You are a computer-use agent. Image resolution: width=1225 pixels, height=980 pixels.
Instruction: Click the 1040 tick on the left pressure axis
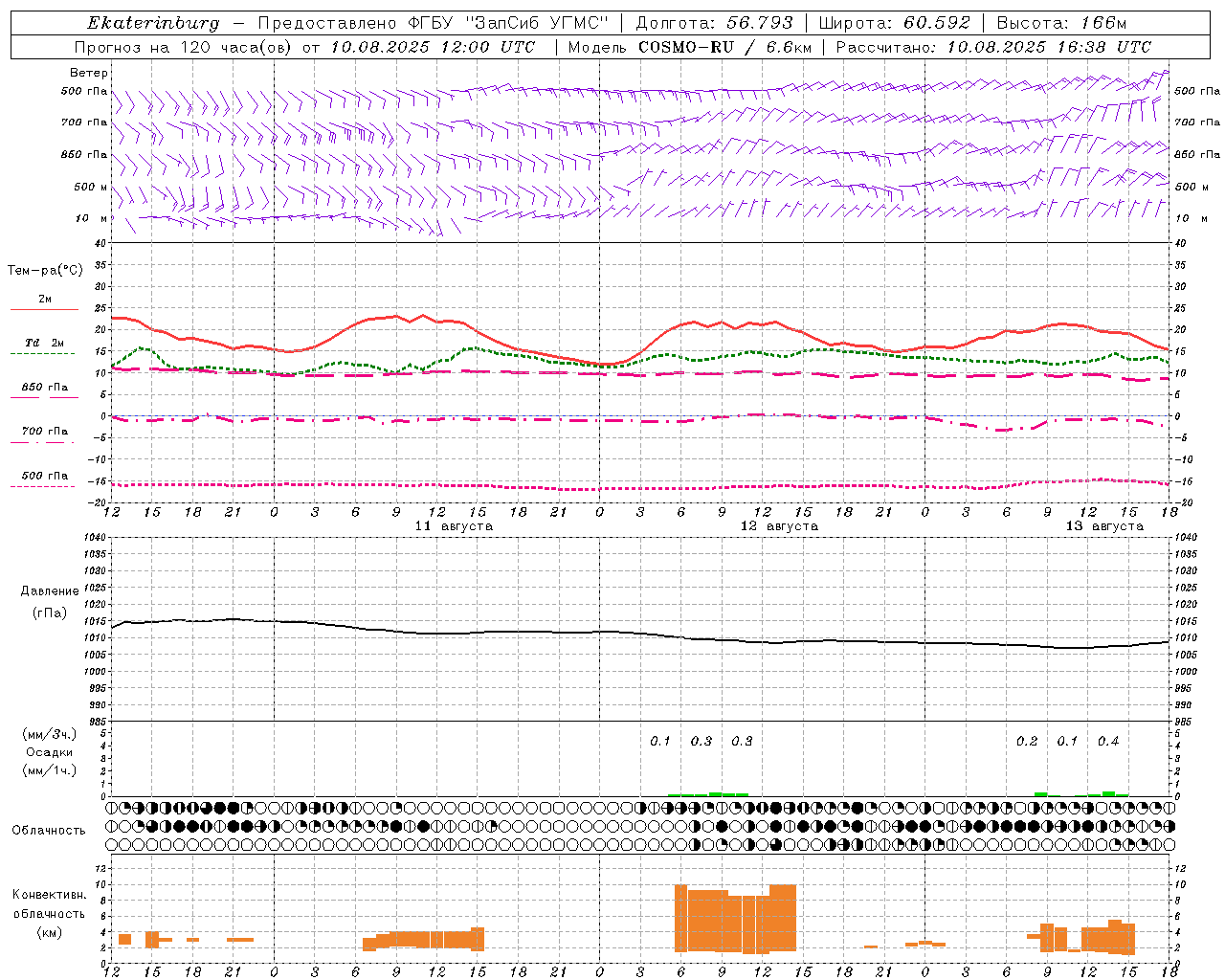pos(93,537)
